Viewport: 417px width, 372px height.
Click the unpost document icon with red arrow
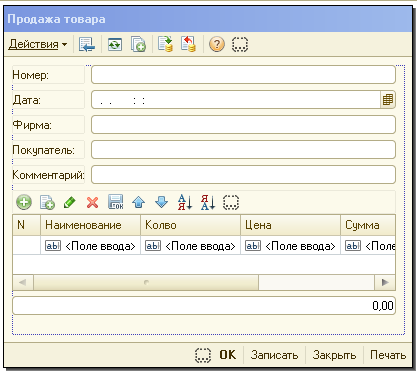[x=188, y=44]
